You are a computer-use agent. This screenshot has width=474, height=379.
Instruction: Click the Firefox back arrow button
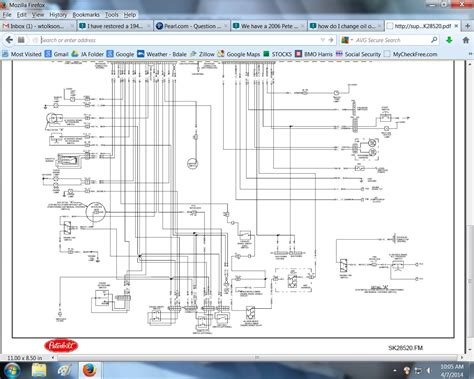9,40
